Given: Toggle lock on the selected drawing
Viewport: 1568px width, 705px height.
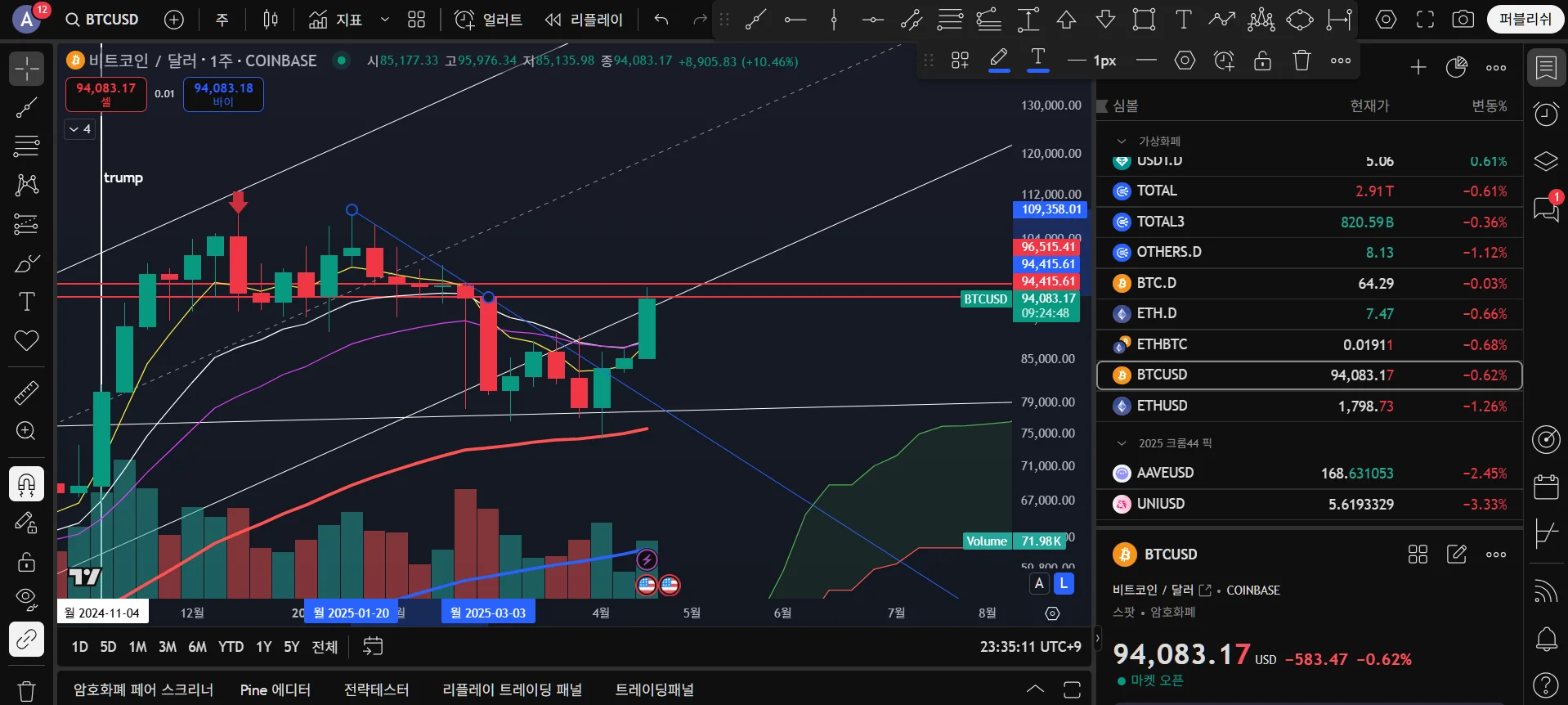Looking at the screenshot, I should click(x=1263, y=61).
